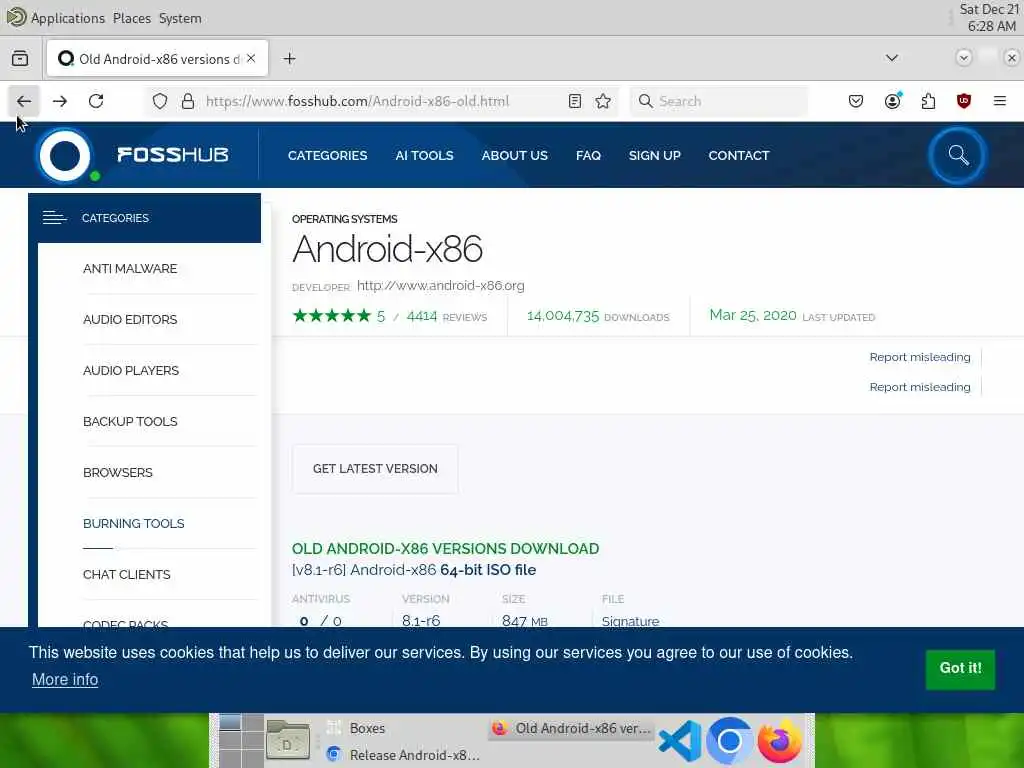This screenshot has width=1024, height=768.
Task: Click OPERATING SYSTEMS category label
Action: [x=344, y=219]
